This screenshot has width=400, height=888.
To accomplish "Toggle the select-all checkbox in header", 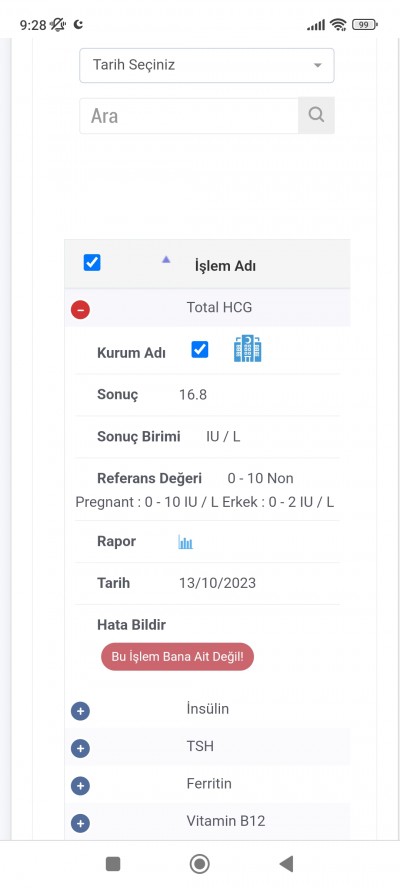I will click(x=92, y=263).
